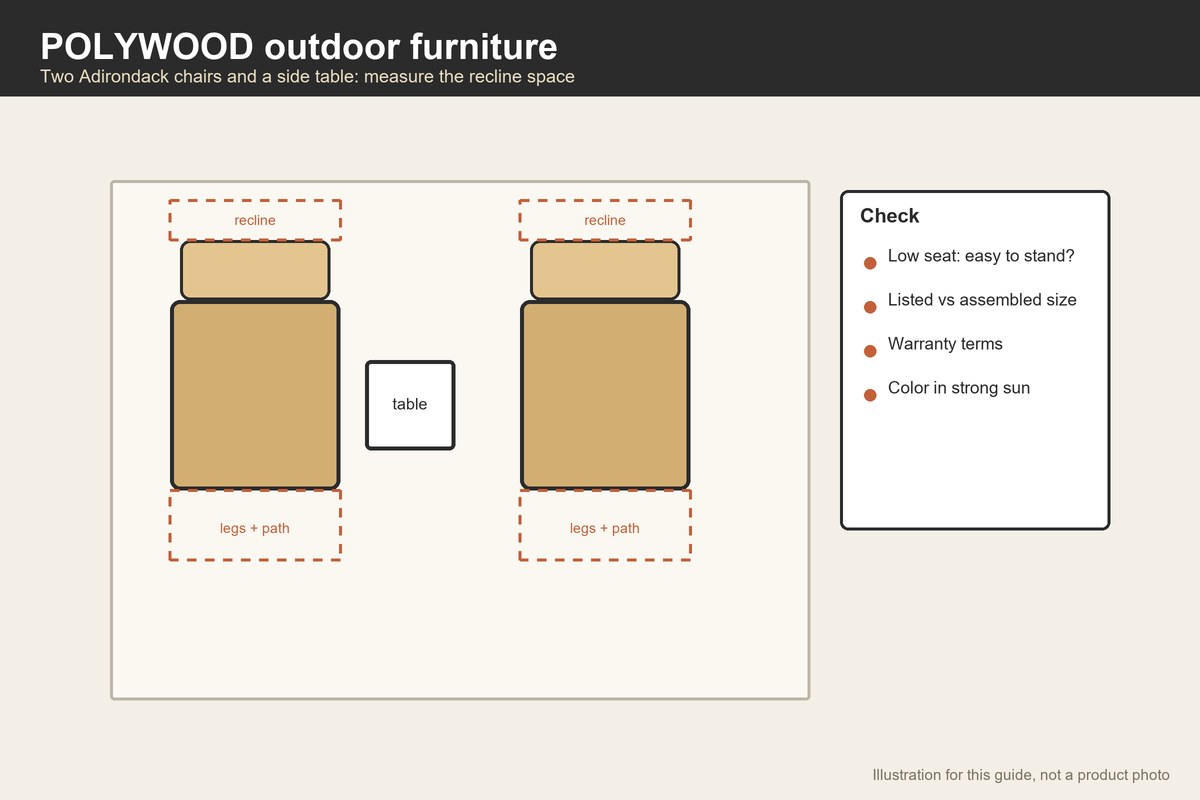Select the 'table' square in the diagram

click(x=410, y=405)
